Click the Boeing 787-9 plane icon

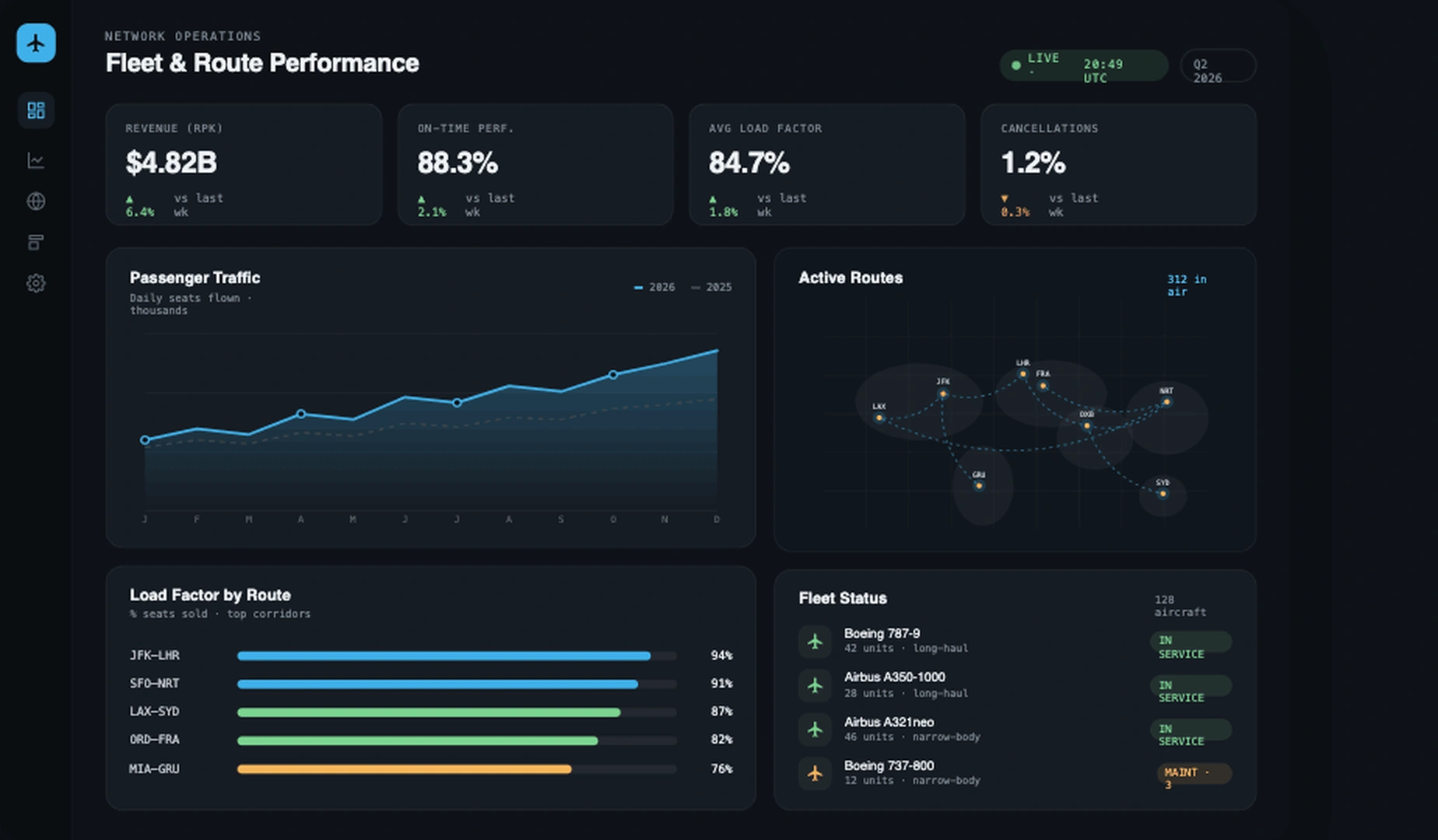pyautogui.click(x=815, y=642)
